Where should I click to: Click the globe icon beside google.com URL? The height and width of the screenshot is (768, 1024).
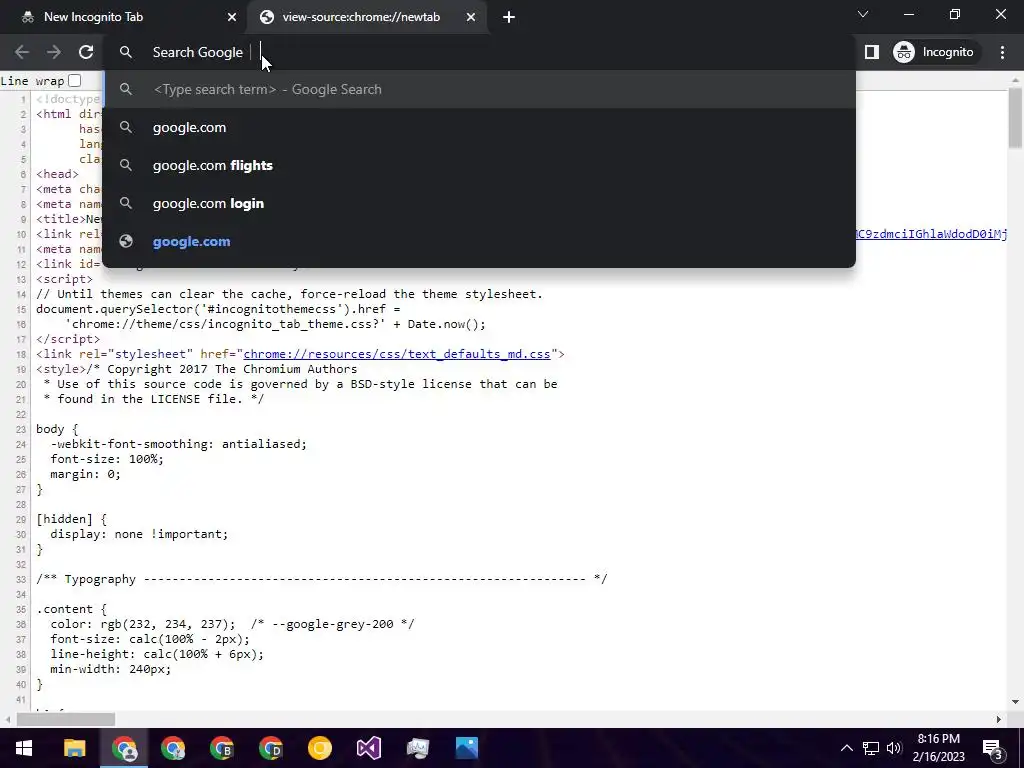(x=126, y=242)
